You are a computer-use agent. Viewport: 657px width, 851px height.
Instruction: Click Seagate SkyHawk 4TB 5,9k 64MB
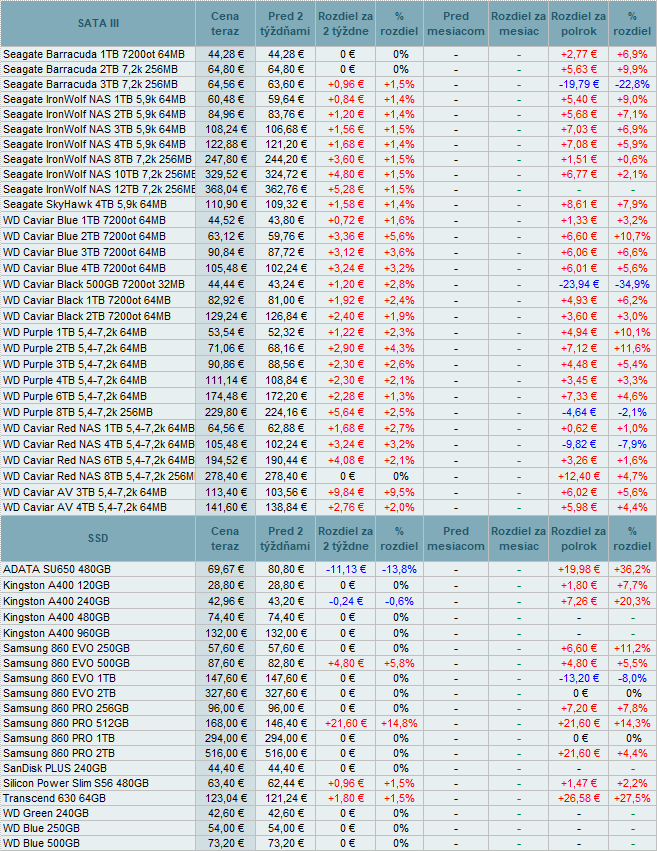85,205
